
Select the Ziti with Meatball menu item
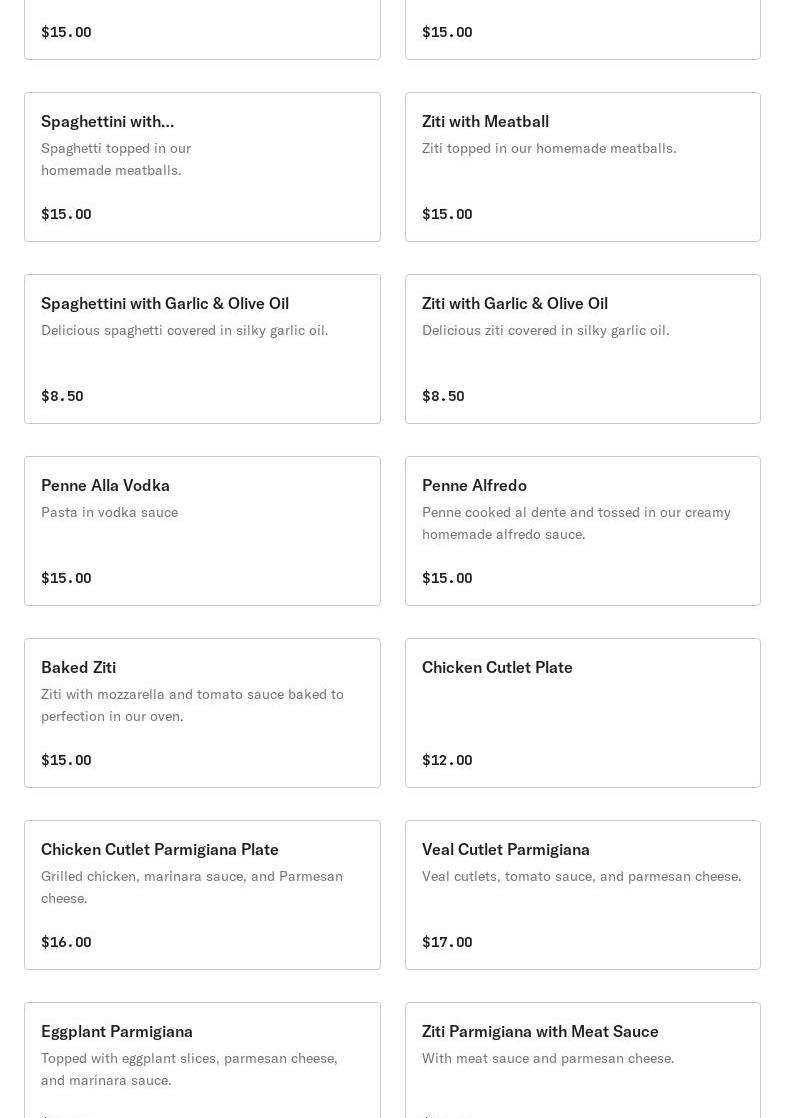coord(582,167)
